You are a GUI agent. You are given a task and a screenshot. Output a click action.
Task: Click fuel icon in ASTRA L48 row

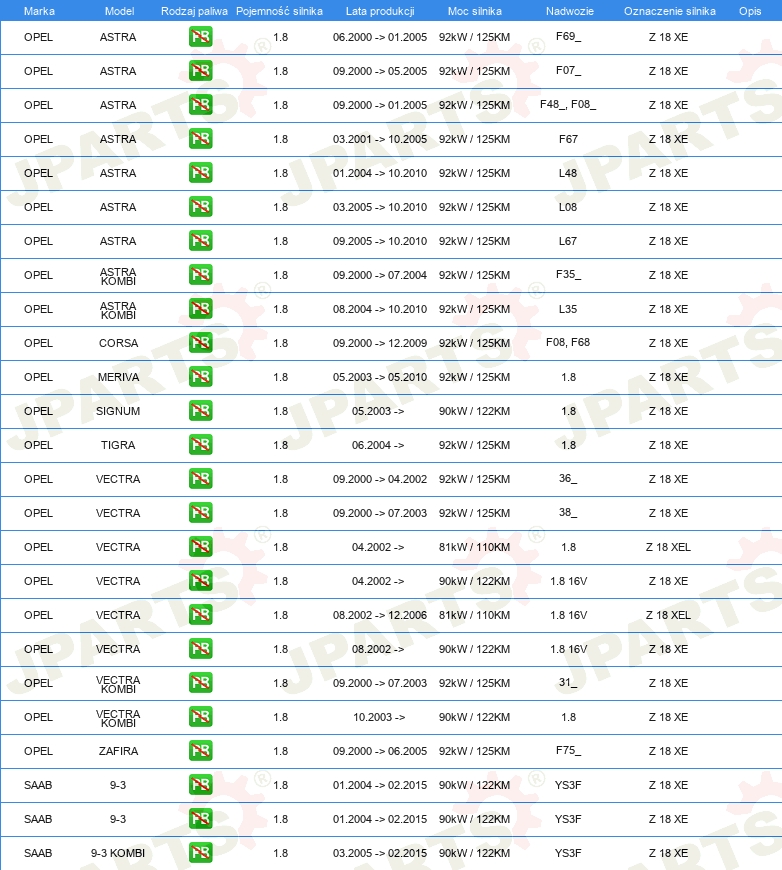[200, 173]
